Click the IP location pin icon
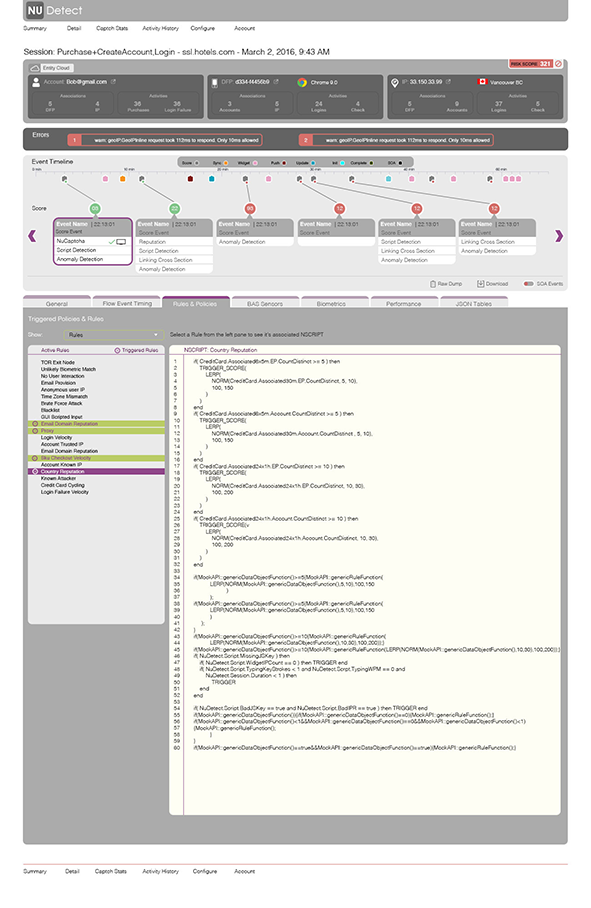591x908 pixels. [395, 82]
